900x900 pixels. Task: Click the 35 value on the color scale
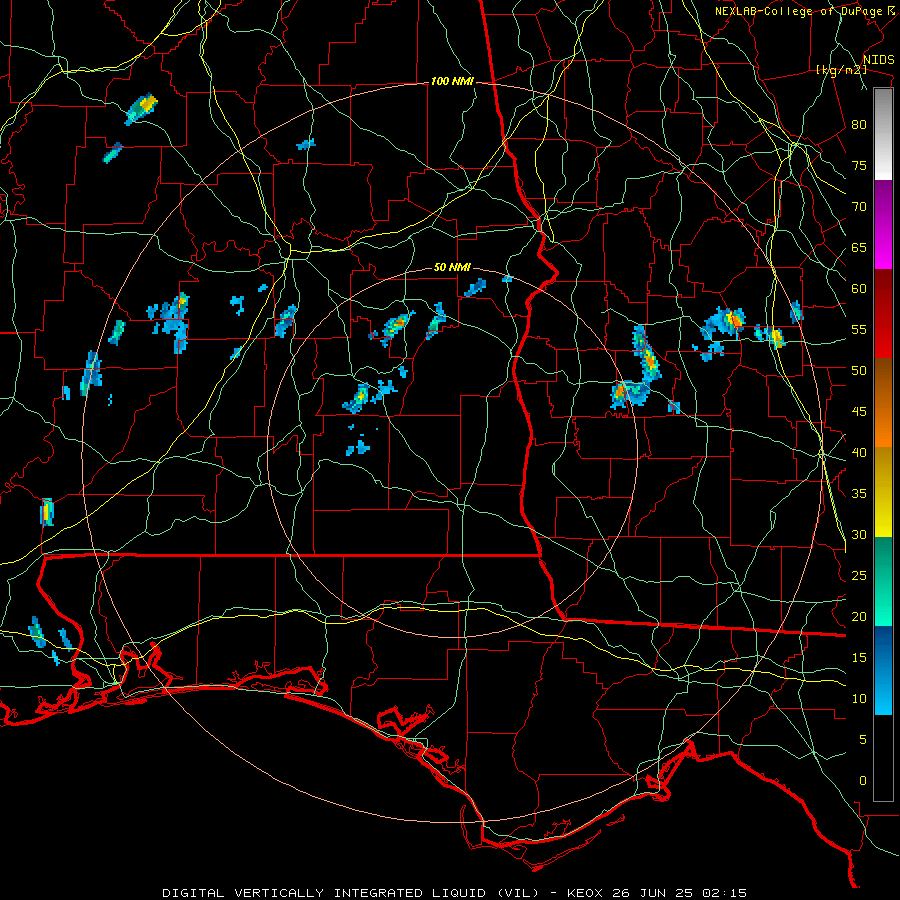click(x=859, y=494)
